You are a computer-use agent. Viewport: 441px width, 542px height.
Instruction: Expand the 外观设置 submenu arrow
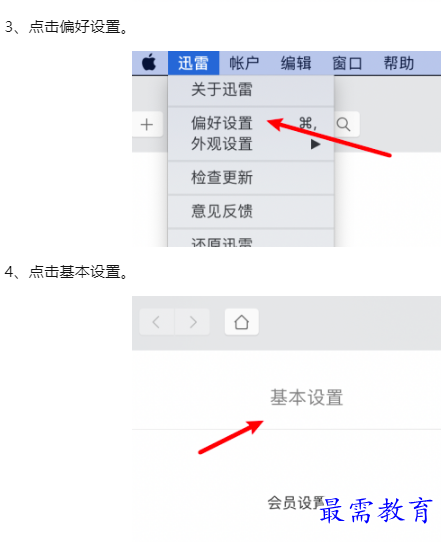[315, 144]
